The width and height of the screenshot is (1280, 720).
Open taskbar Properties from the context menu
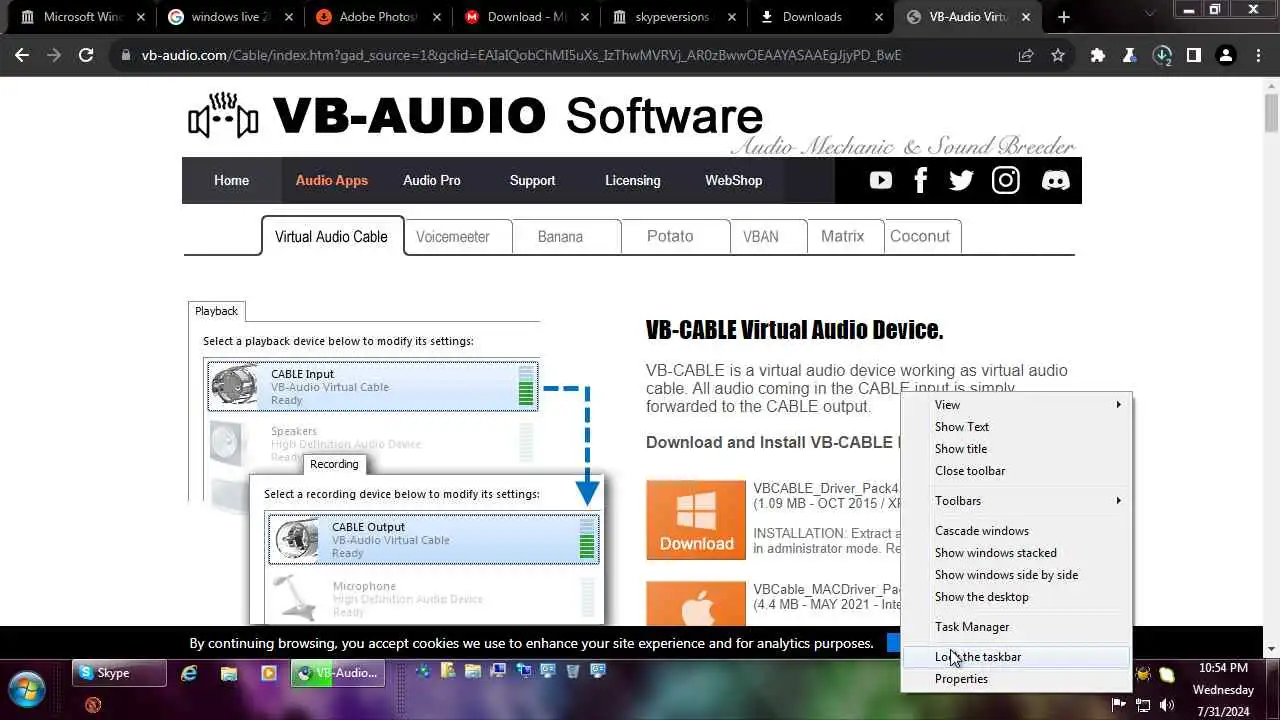point(1017,679)
